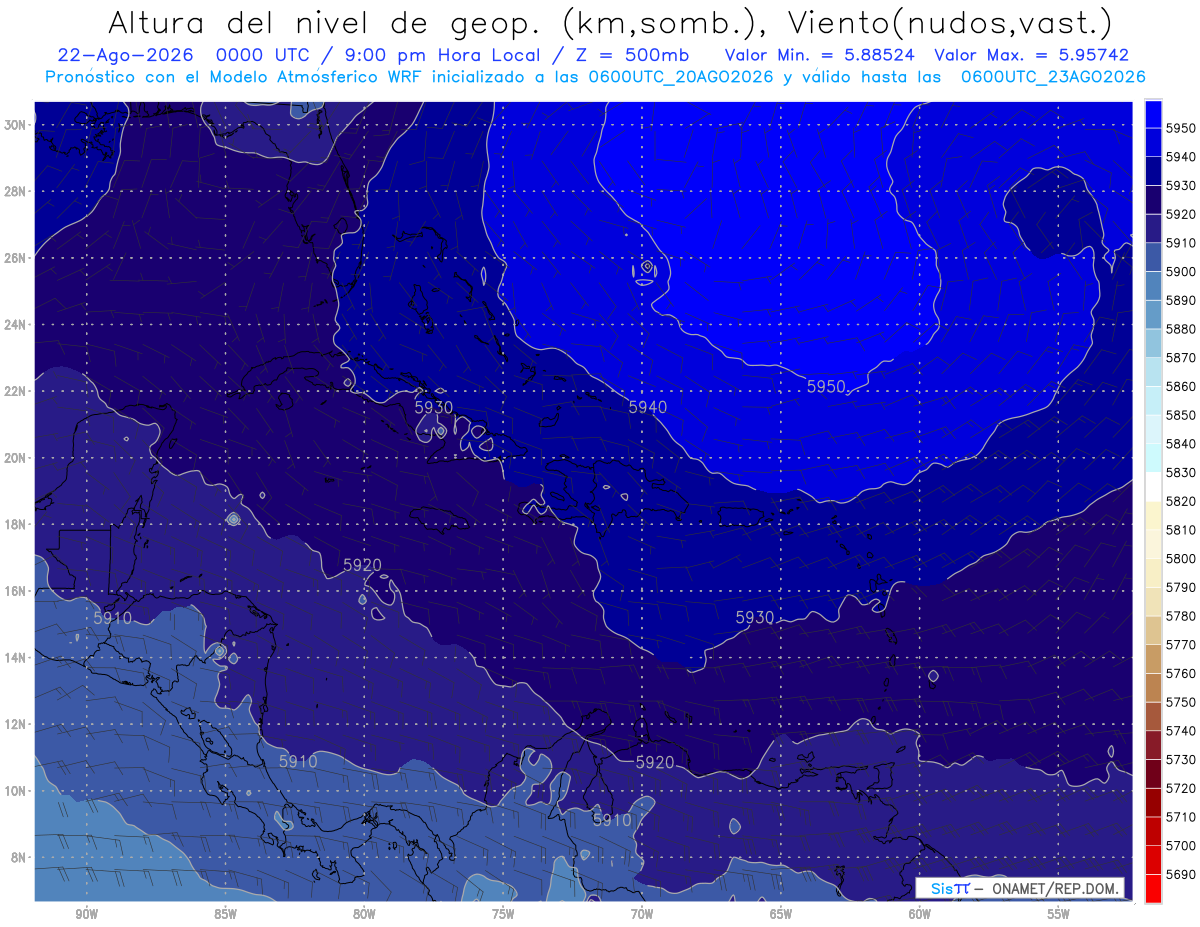Click the color bar legend value 5860
This screenshot has height=927, width=1200.
tap(1181, 386)
